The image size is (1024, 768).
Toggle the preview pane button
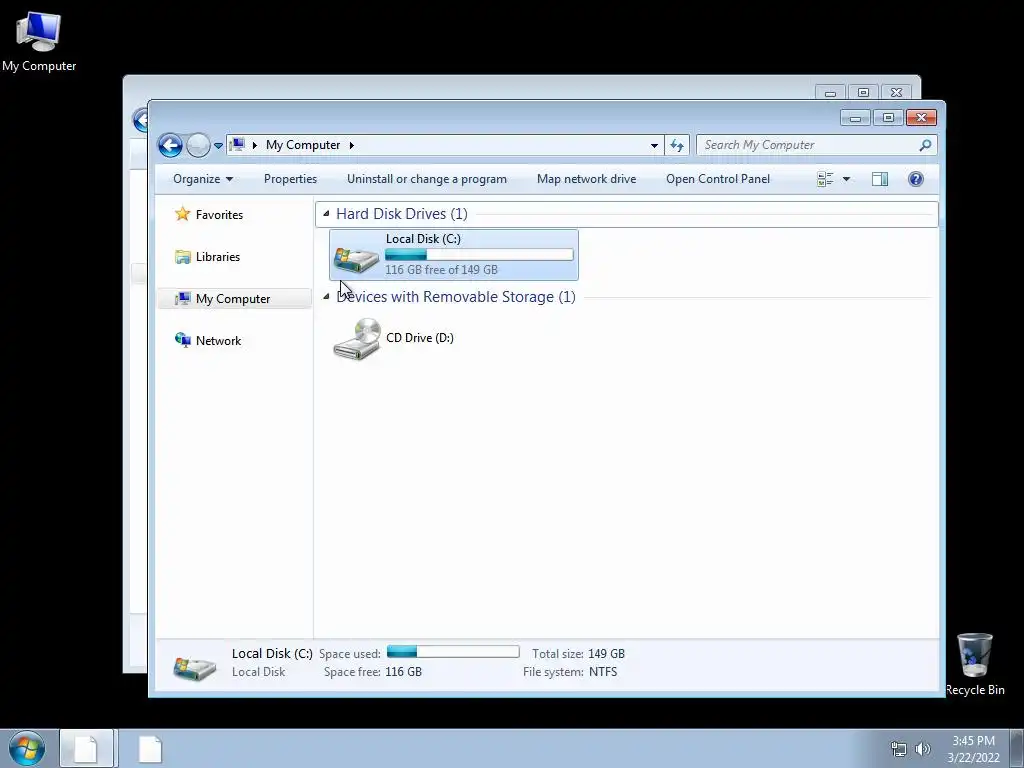[x=880, y=179]
